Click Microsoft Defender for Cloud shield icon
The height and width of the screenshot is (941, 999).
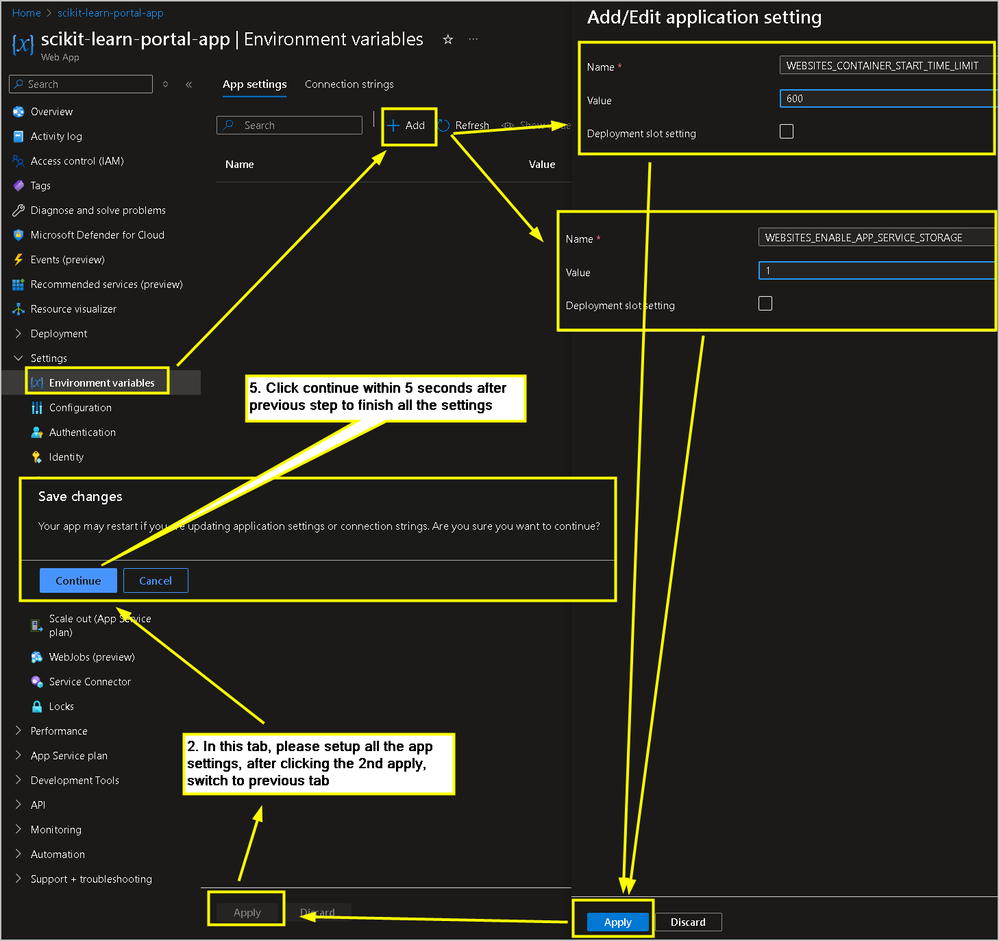(18, 235)
